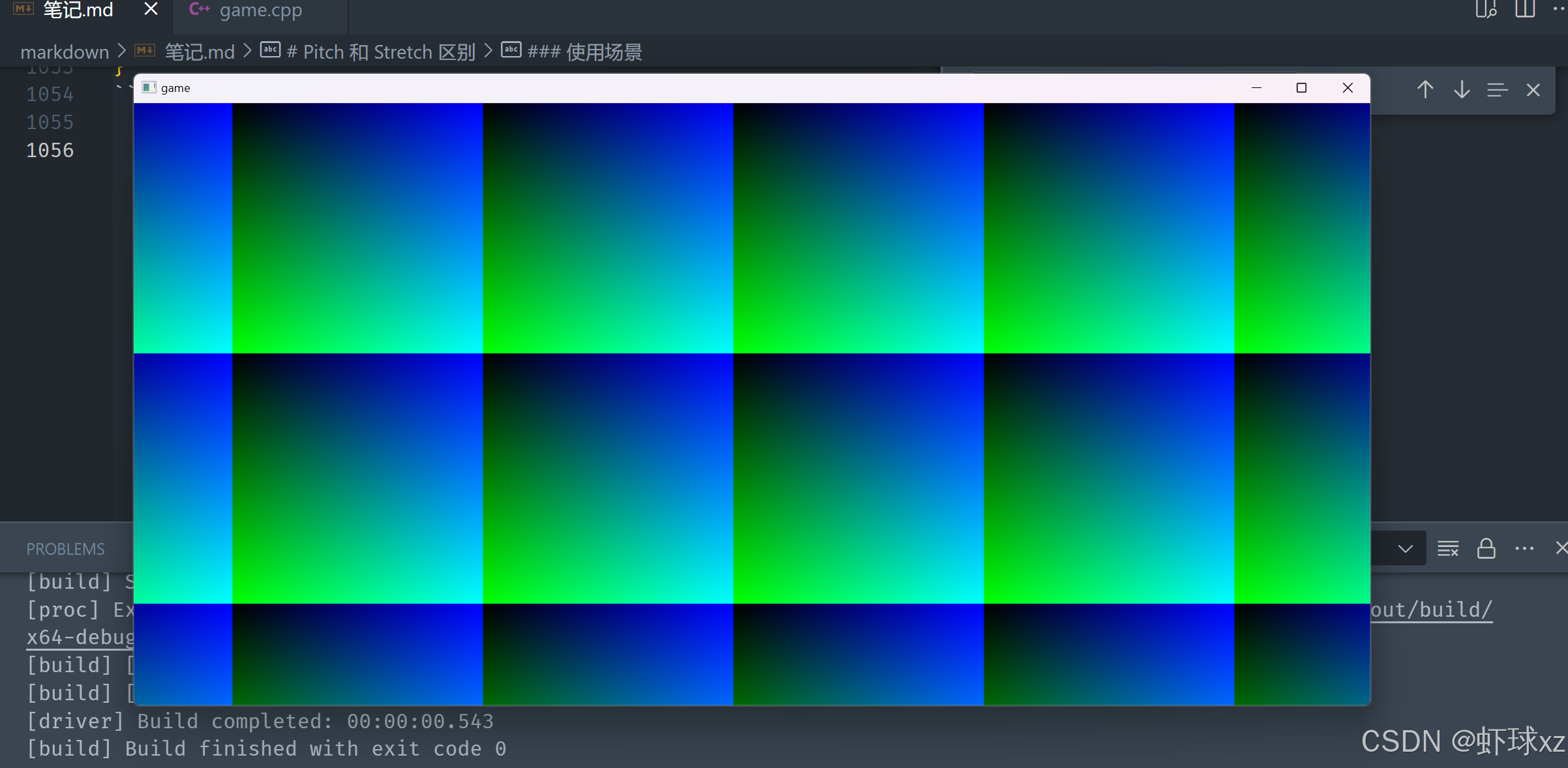
Task: Click the x64-debug link in output
Action: [x=80, y=637]
